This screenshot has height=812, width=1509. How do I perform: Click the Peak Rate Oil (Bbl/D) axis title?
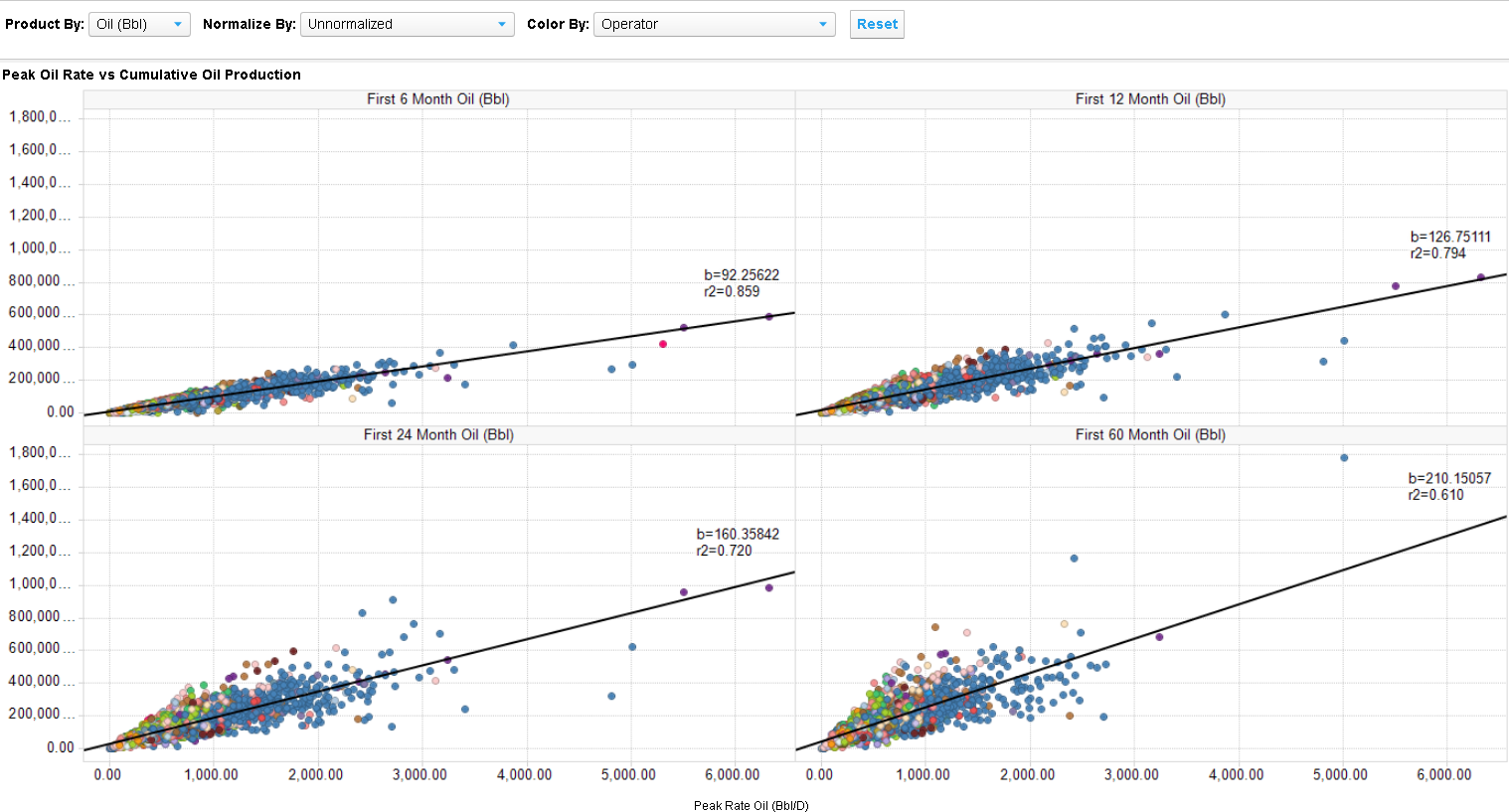(751, 805)
